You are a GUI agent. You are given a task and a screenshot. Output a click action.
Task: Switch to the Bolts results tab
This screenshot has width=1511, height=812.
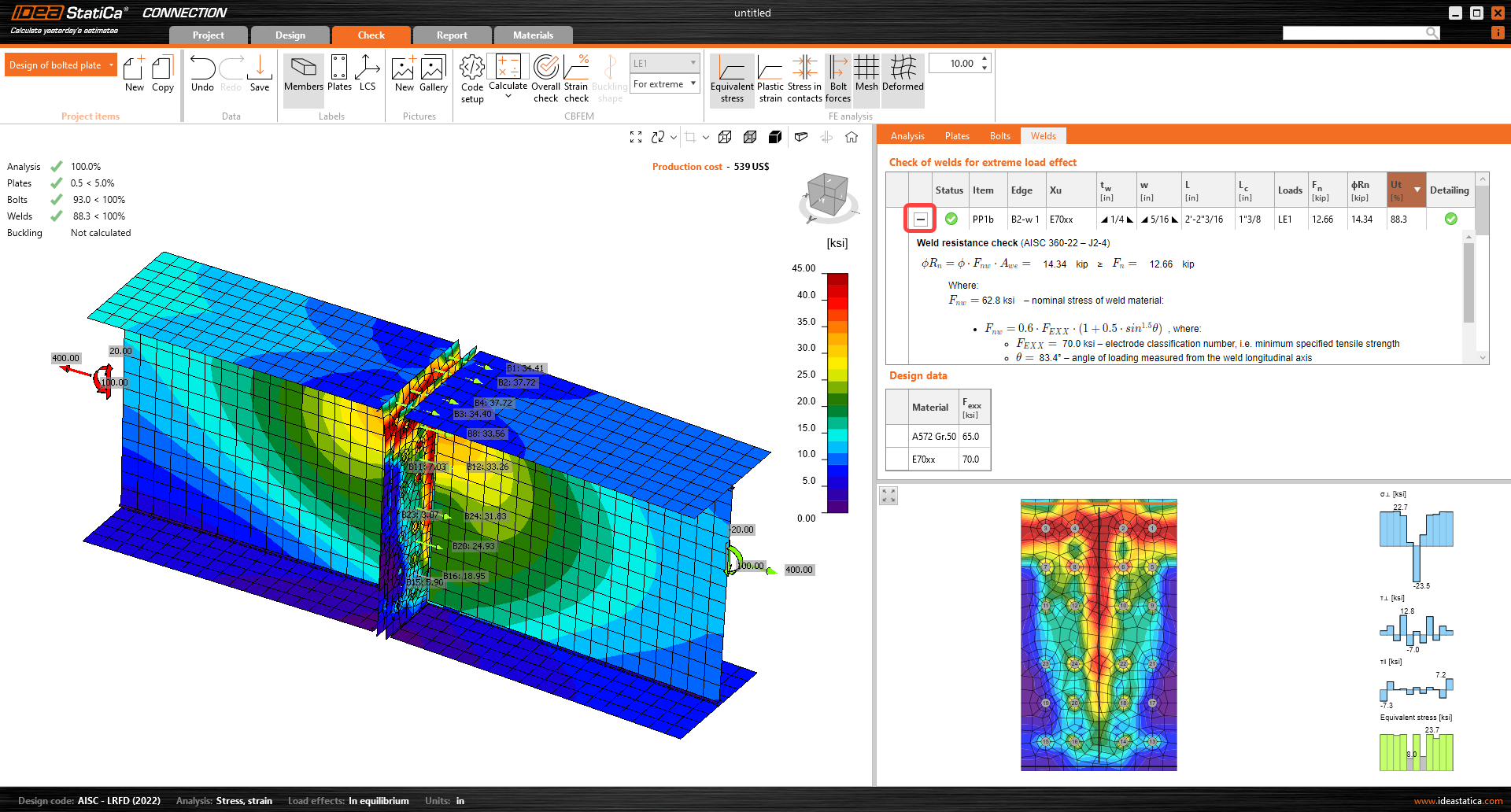click(999, 135)
